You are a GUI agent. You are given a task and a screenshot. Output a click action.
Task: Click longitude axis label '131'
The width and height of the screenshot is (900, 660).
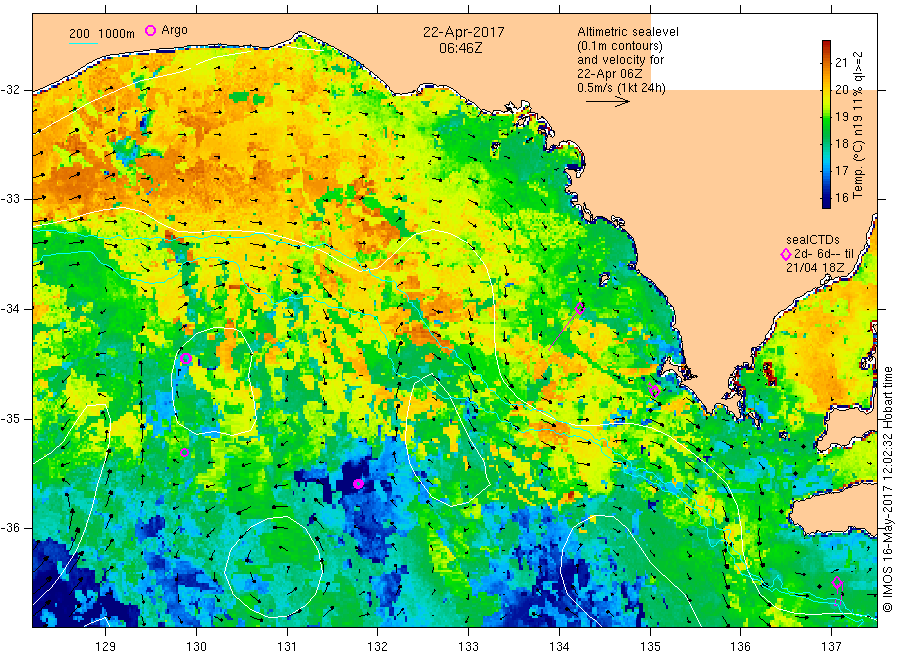[x=287, y=647]
